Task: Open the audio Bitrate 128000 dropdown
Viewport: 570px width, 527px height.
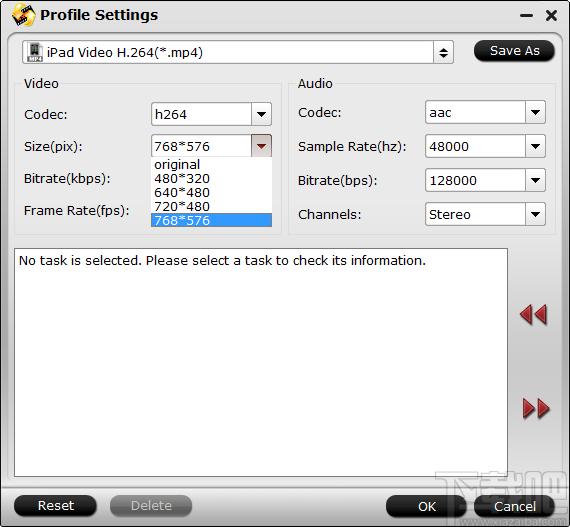Action: coord(535,180)
